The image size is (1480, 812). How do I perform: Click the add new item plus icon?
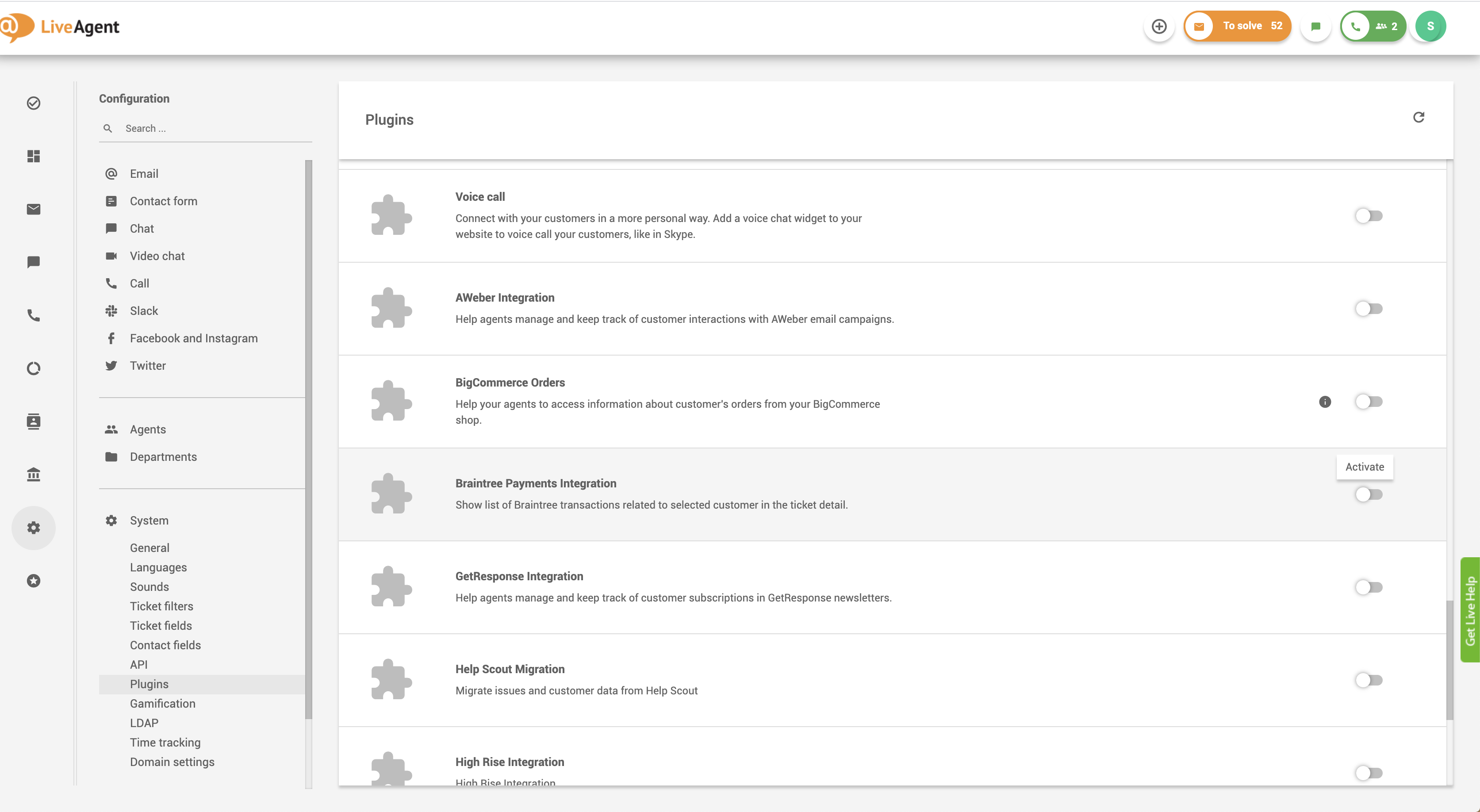(1159, 27)
